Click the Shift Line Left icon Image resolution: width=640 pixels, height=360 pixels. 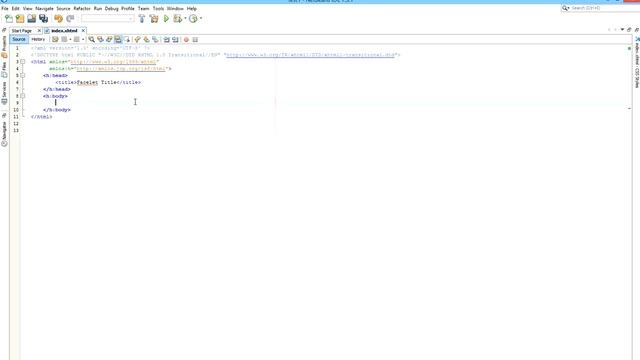pos(166,40)
